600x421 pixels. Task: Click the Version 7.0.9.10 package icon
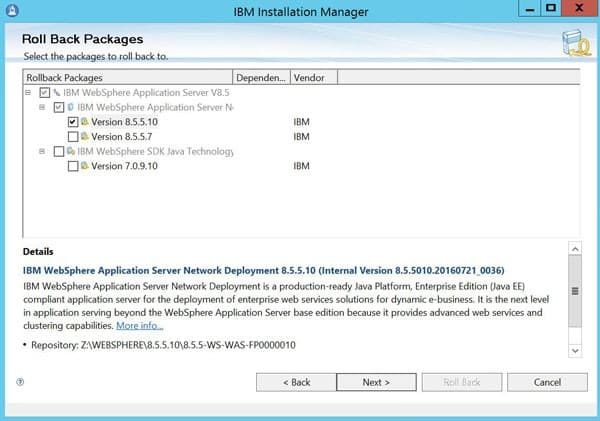(85, 166)
